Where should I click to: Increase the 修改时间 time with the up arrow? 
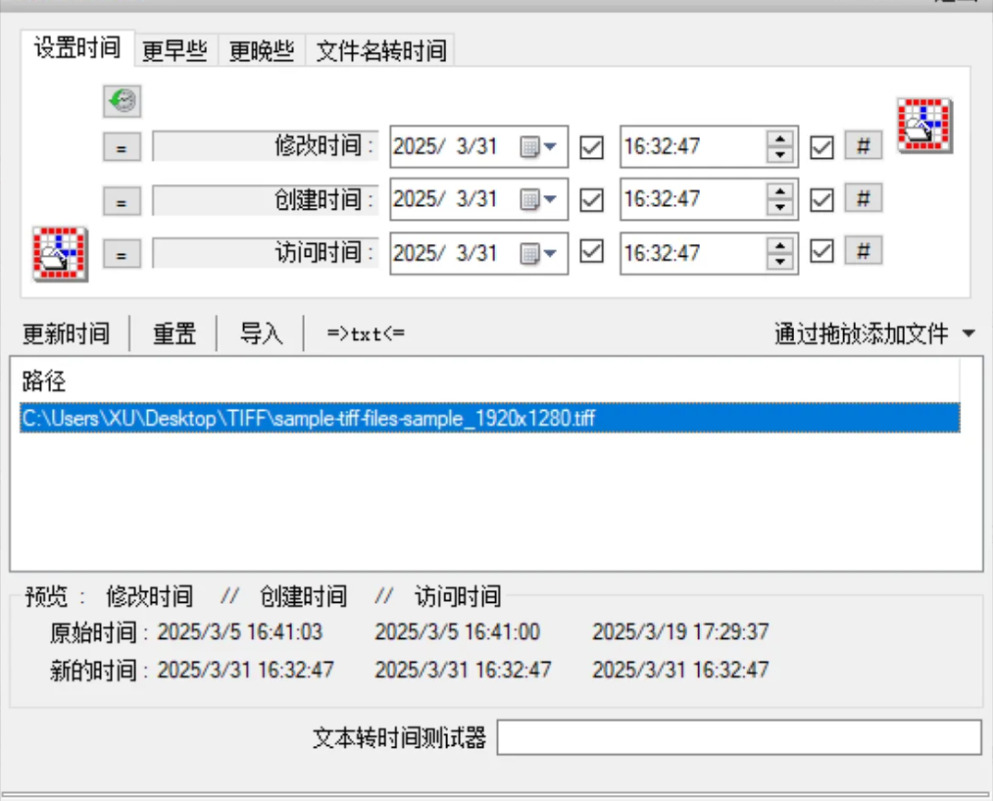point(780,139)
